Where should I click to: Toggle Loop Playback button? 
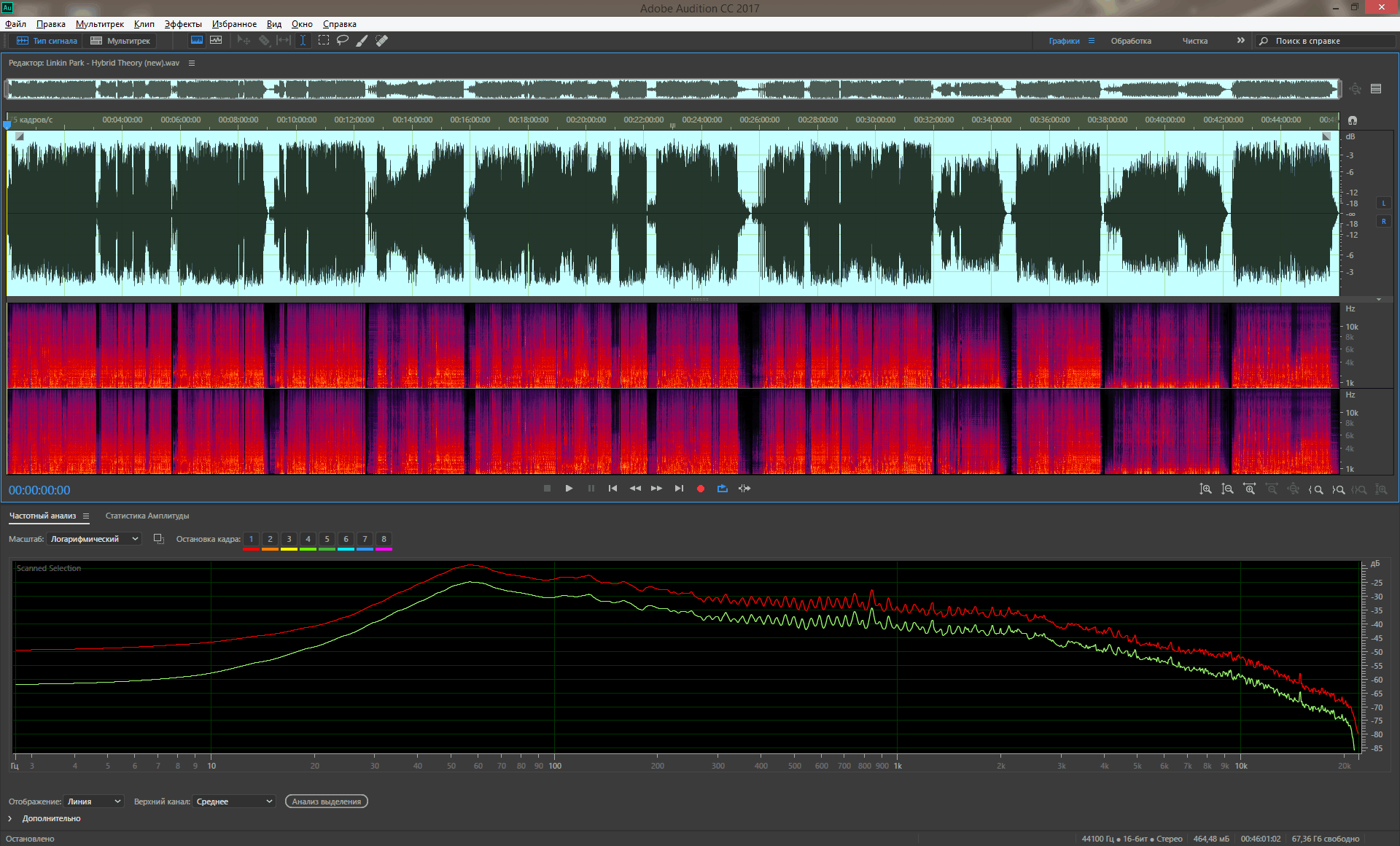click(x=723, y=489)
